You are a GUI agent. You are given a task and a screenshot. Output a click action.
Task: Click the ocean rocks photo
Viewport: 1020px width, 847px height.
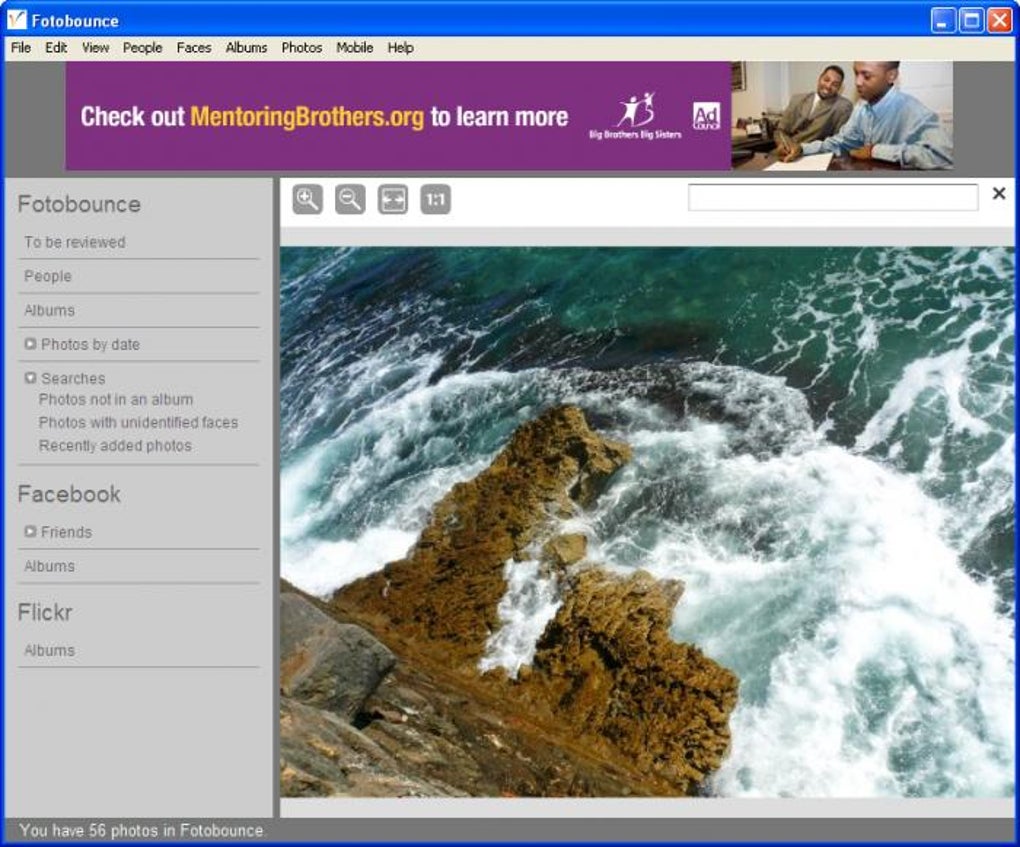pyautogui.click(x=647, y=522)
